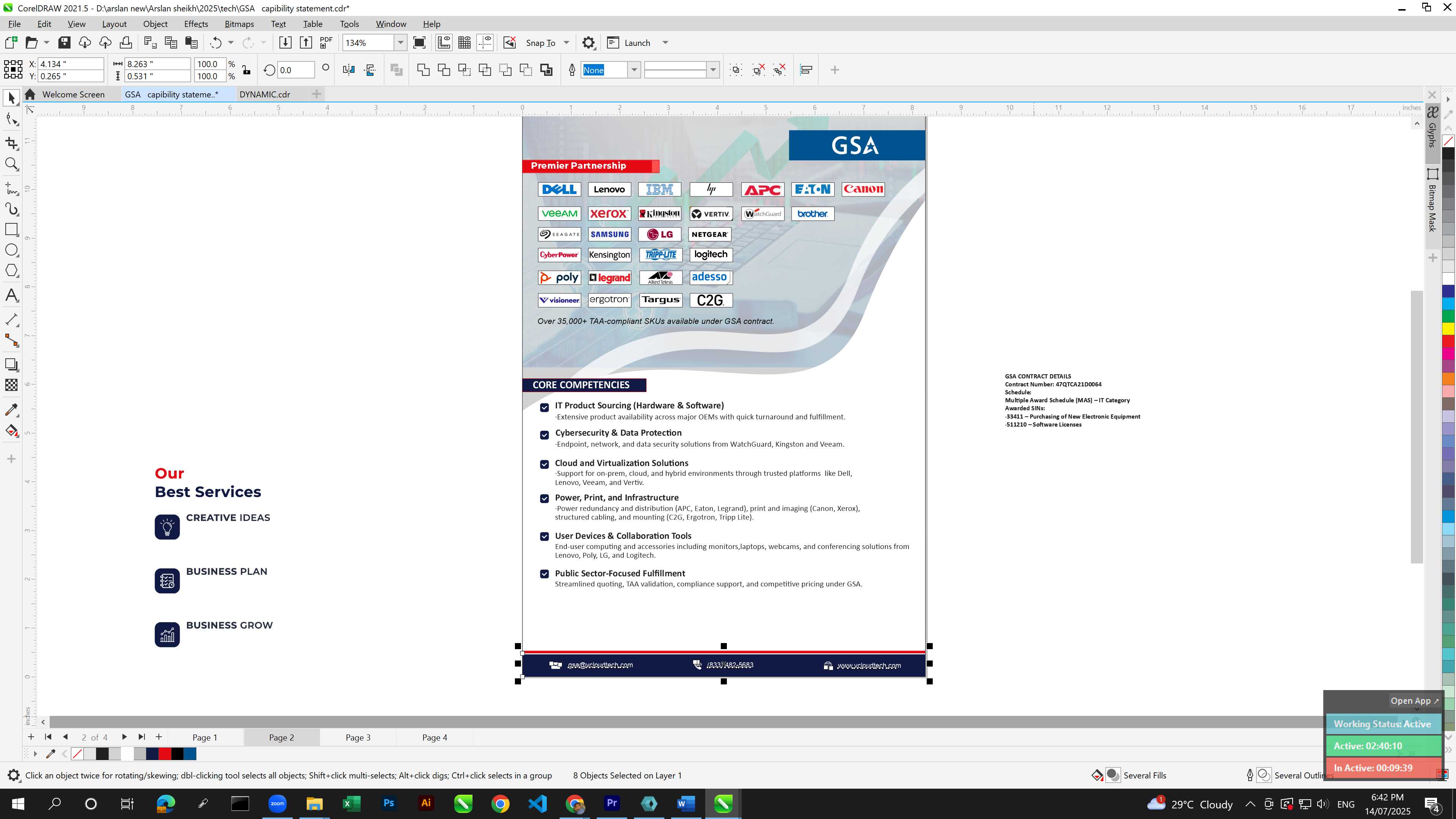1456x819 pixels.
Task: Select the Rectangle tool
Action: click(x=11, y=229)
